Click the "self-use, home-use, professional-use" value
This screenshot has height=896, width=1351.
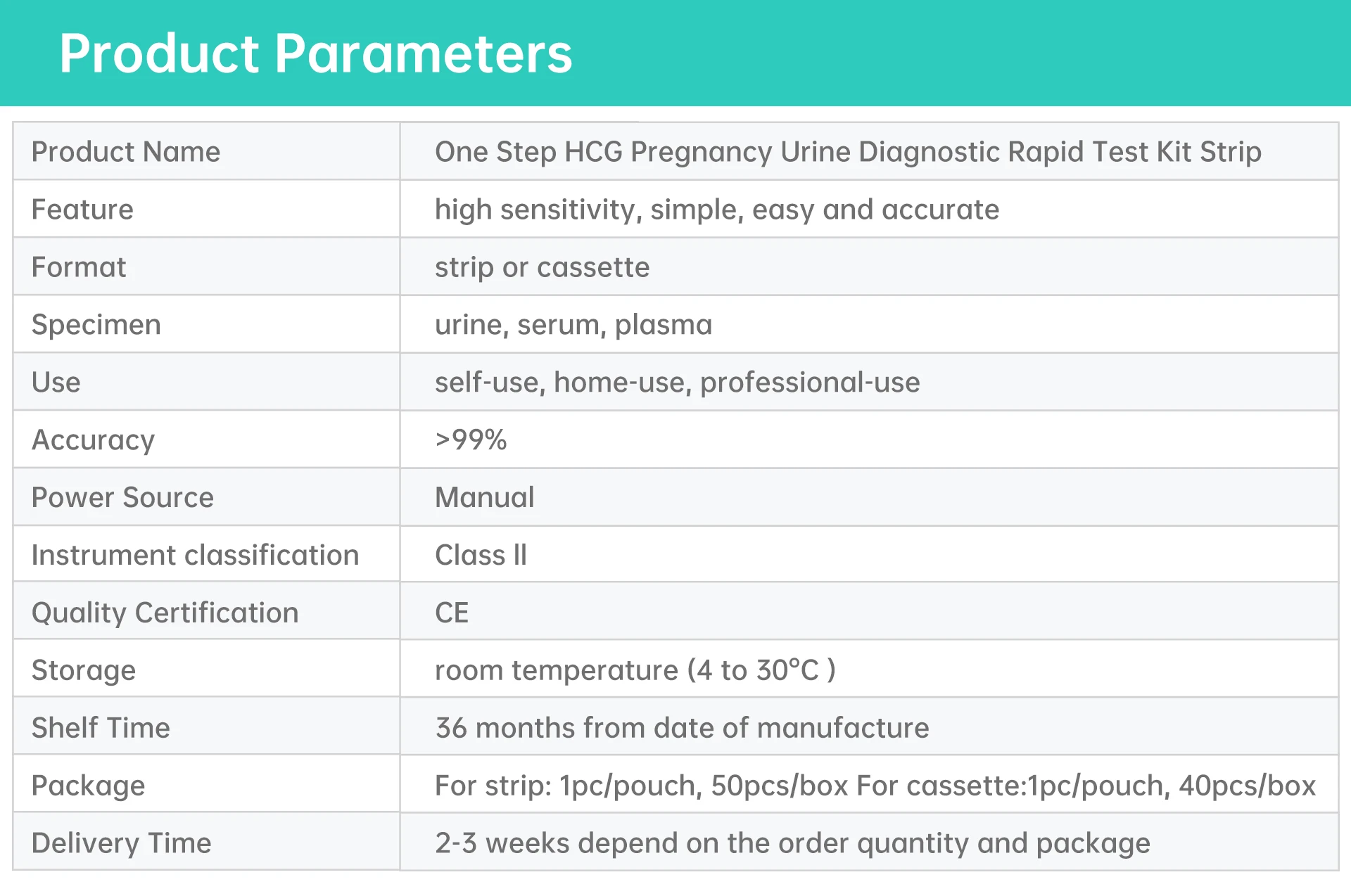(x=677, y=383)
